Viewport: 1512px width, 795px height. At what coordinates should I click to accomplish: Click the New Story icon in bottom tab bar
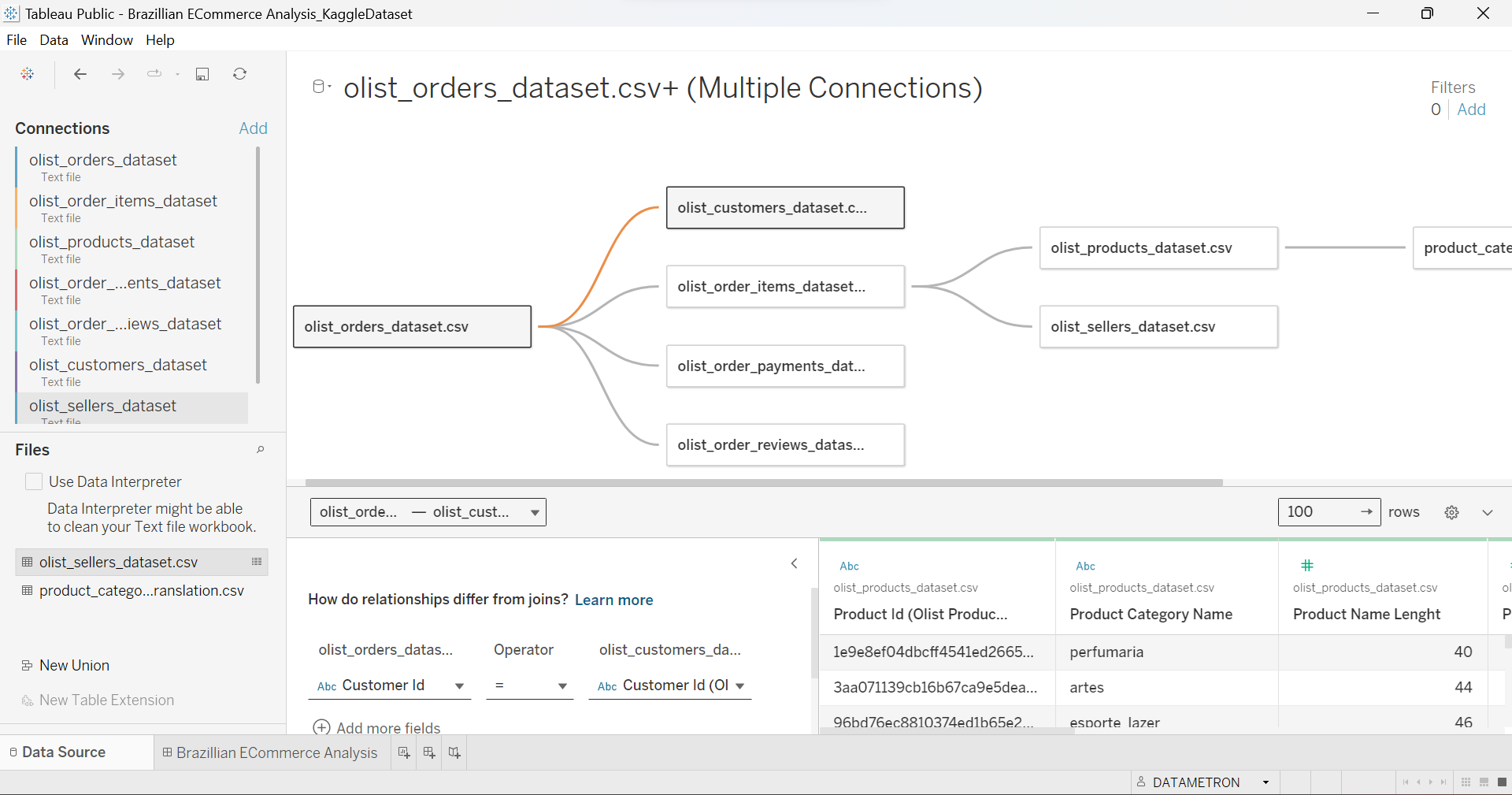(454, 752)
